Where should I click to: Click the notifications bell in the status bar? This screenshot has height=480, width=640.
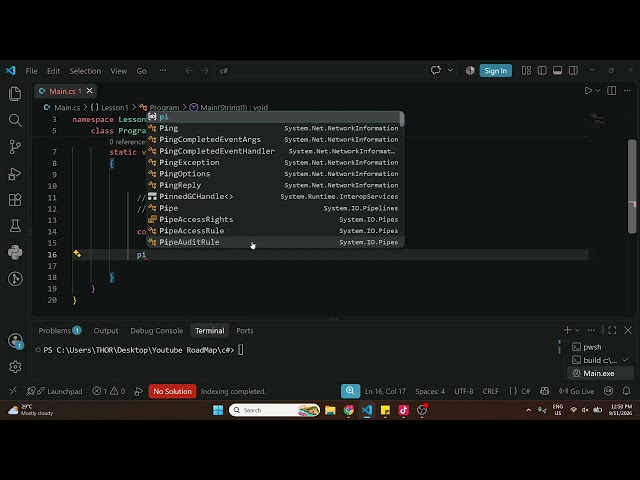pos(627,391)
